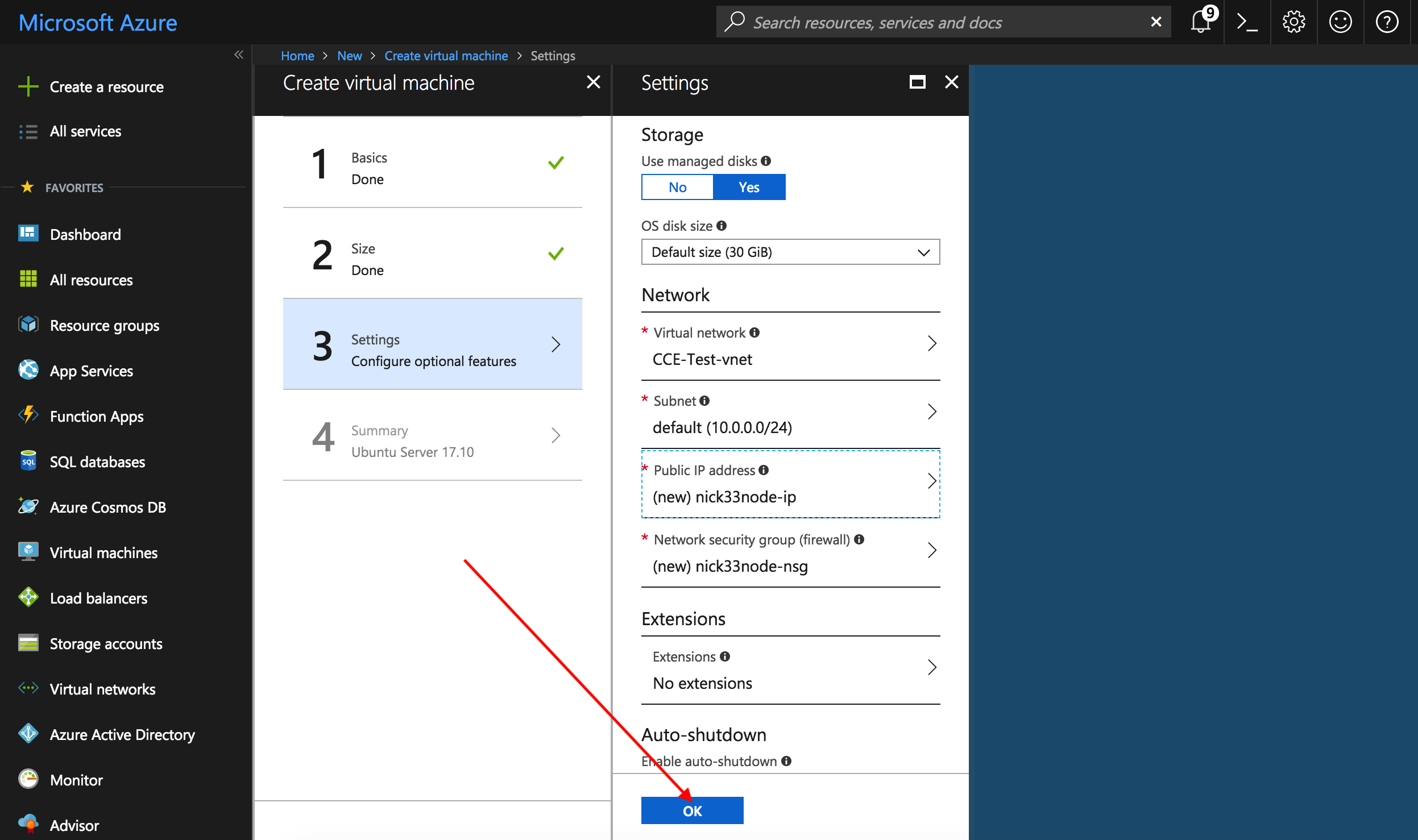The image size is (1418, 840).
Task: Maximize the Settings blade
Action: coord(917,82)
